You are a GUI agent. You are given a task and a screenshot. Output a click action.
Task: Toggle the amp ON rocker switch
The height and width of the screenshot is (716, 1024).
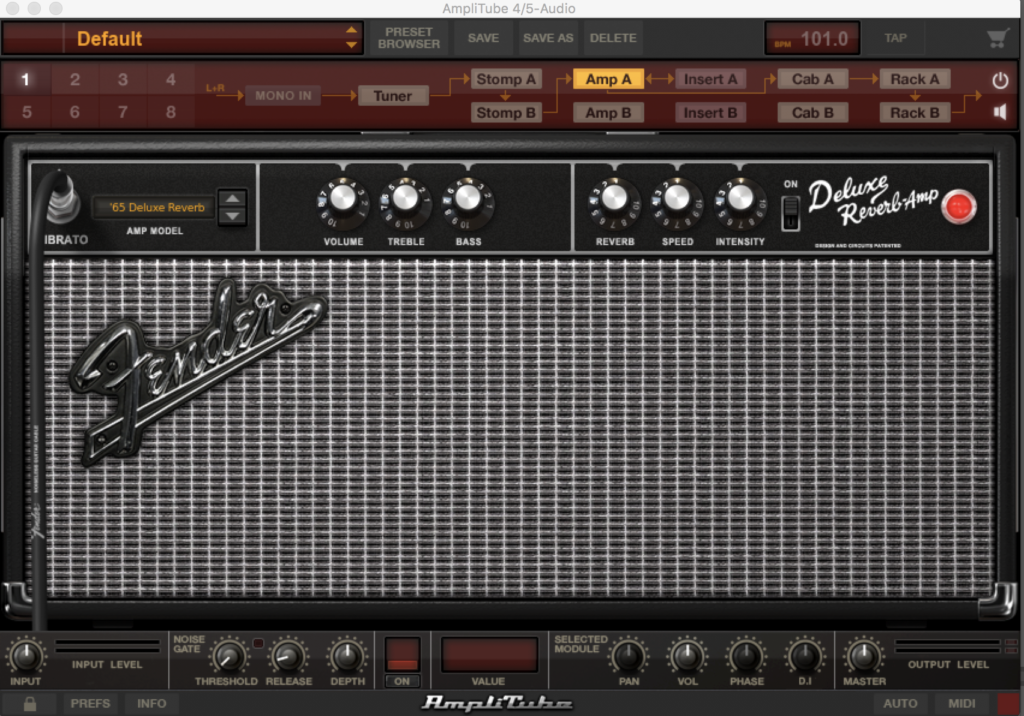click(x=791, y=211)
